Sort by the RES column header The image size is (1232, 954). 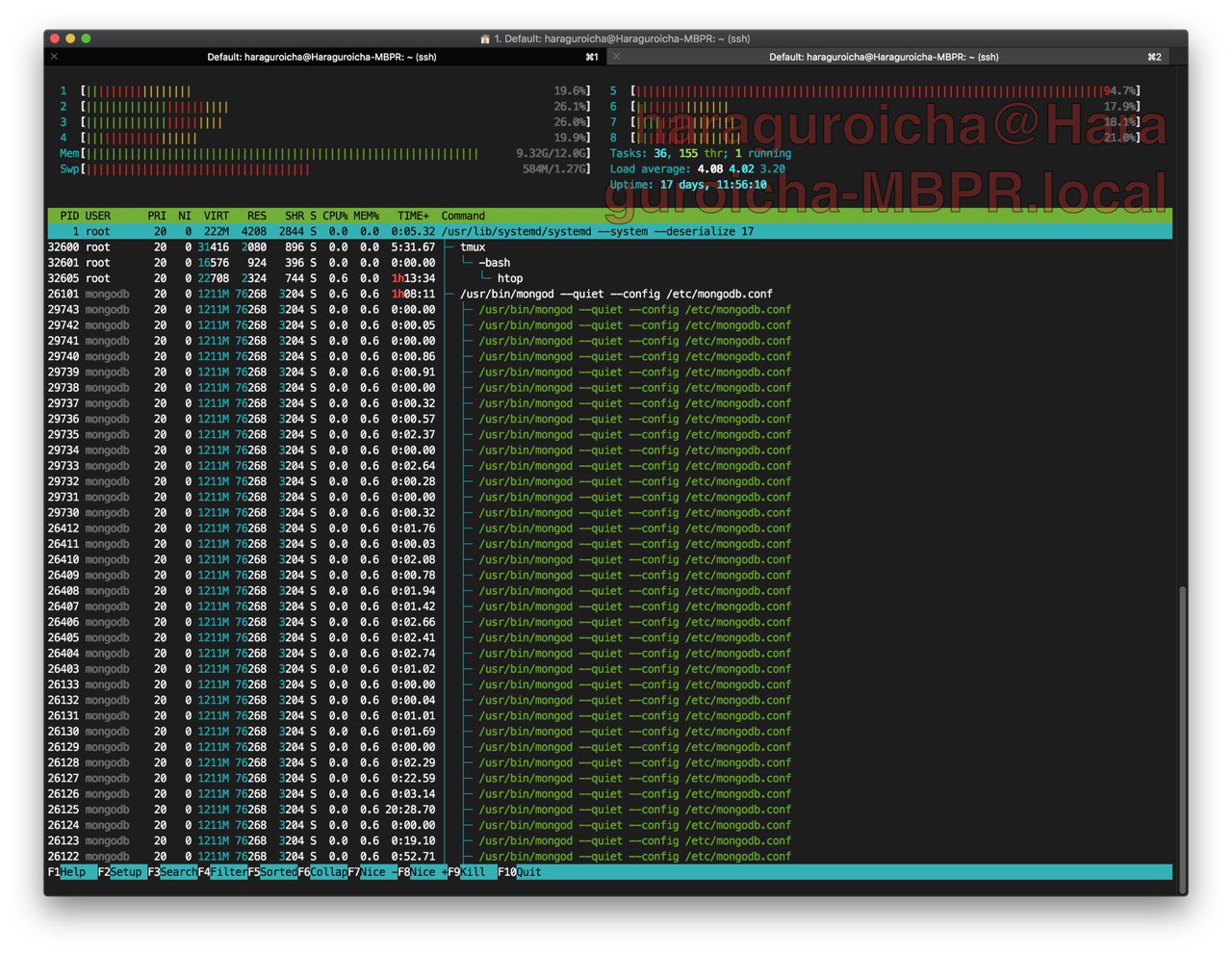pyautogui.click(x=257, y=216)
